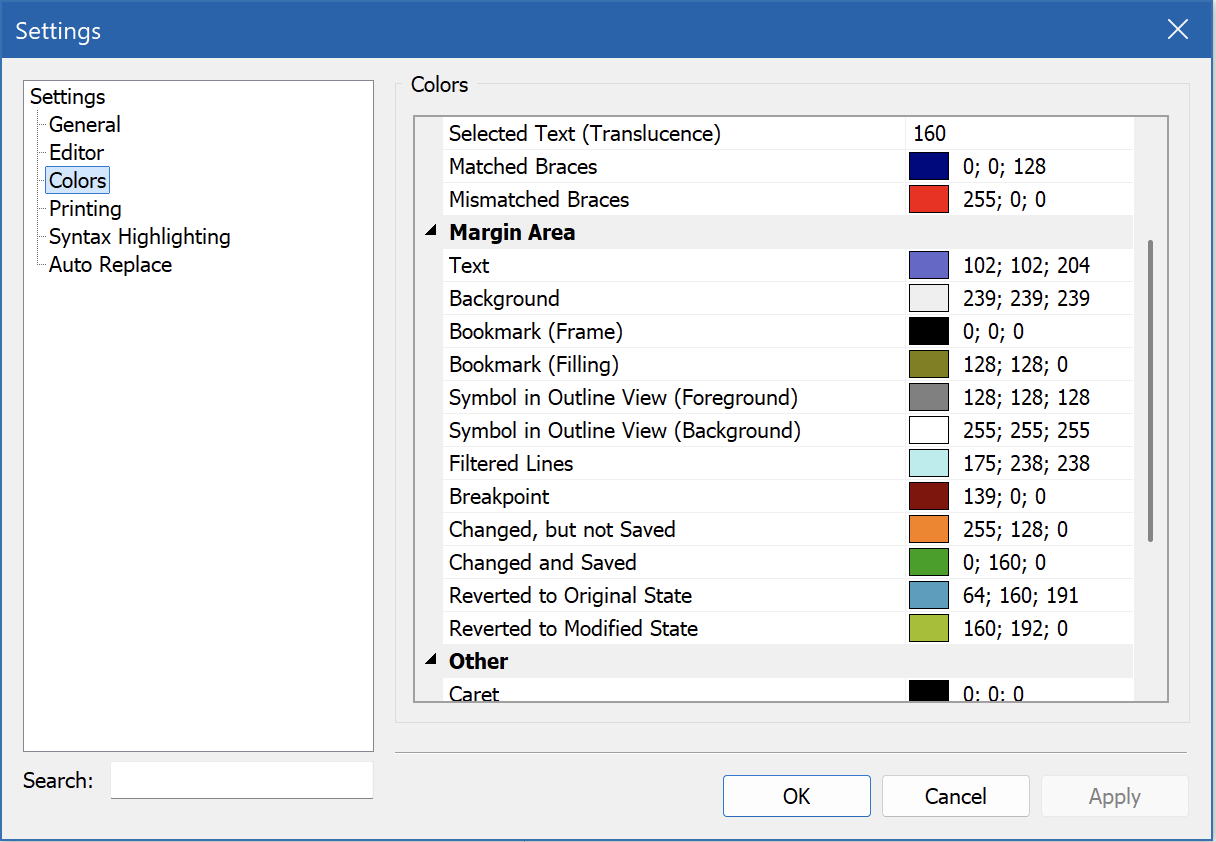
Task: Click the value 139; 0; 0
Action: [x=1004, y=496]
